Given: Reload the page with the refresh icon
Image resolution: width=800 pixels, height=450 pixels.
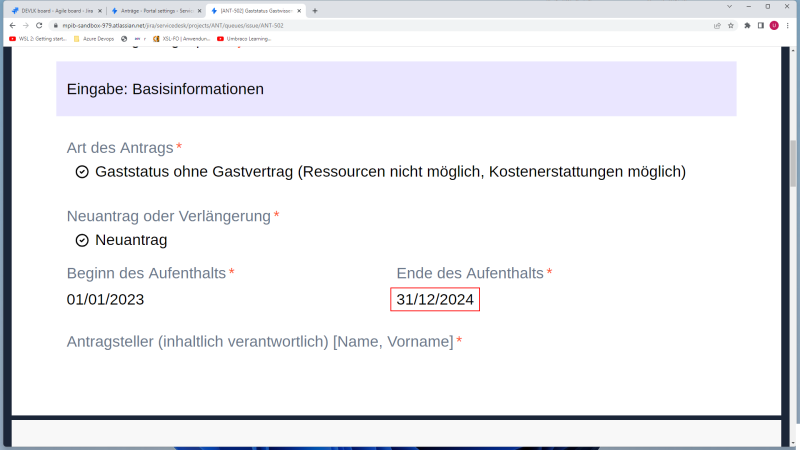Looking at the screenshot, I should coord(39,26).
